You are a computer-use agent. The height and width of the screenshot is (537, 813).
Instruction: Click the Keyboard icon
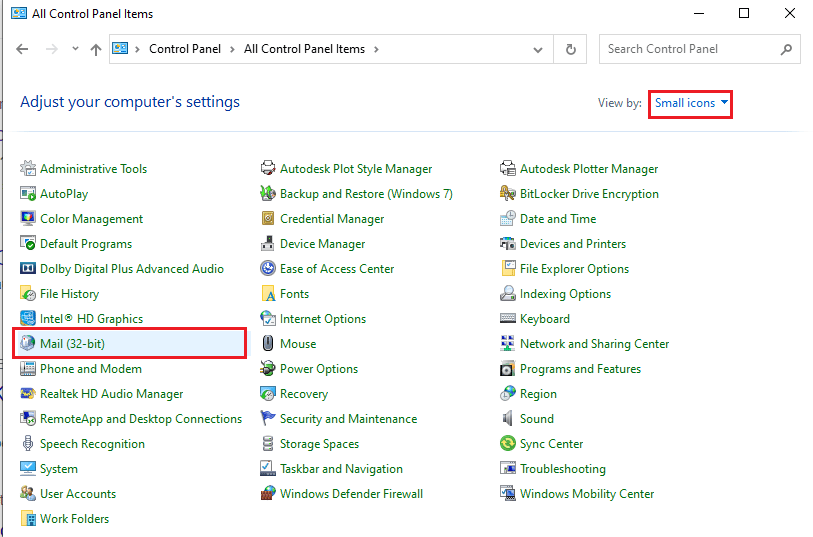pyautogui.click(x=508, y=318)
